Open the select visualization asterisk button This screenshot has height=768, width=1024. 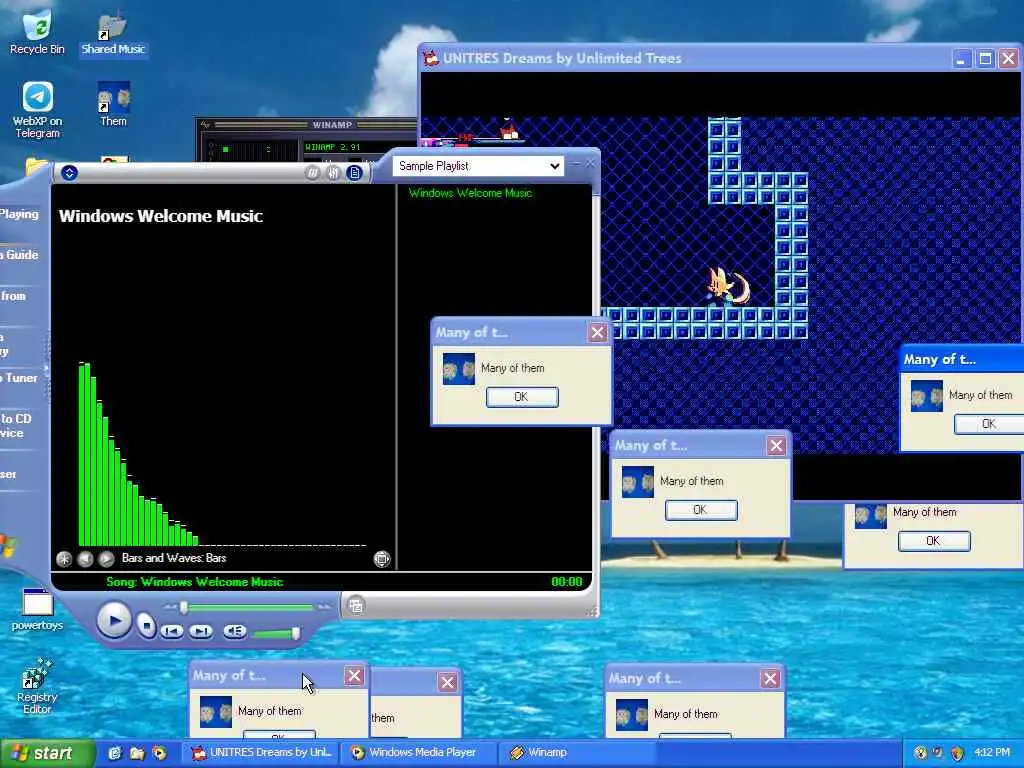pyautogui.click(x=64, y=558)
